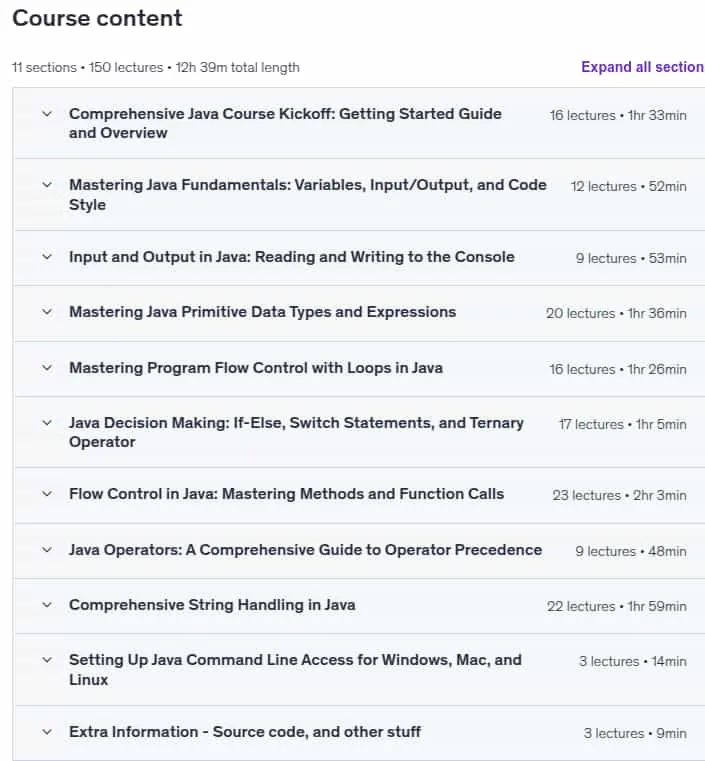Open chevron beside Flow Control in Java

(x=47, y=494)
